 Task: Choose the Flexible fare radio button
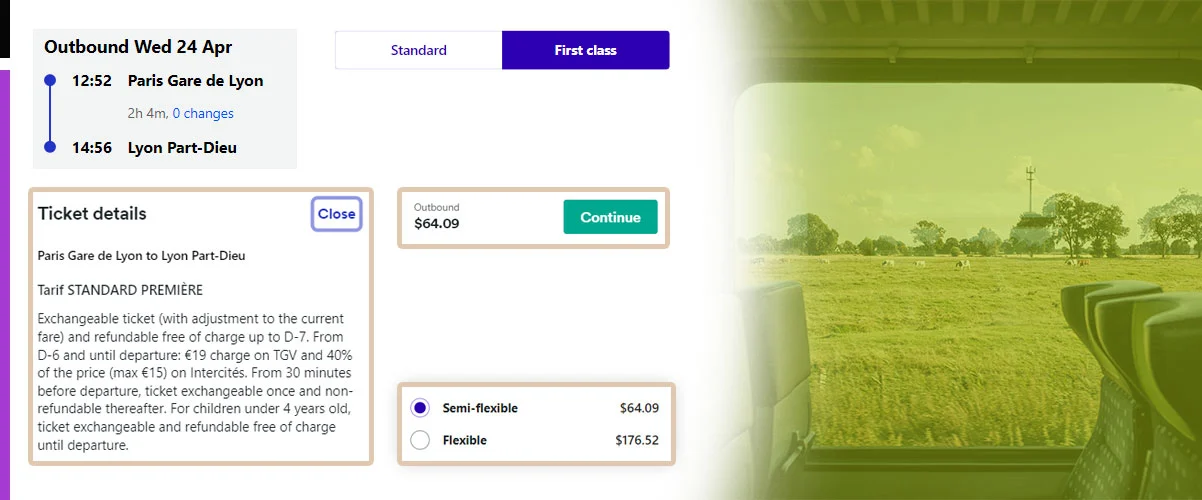tap(420, 440)
